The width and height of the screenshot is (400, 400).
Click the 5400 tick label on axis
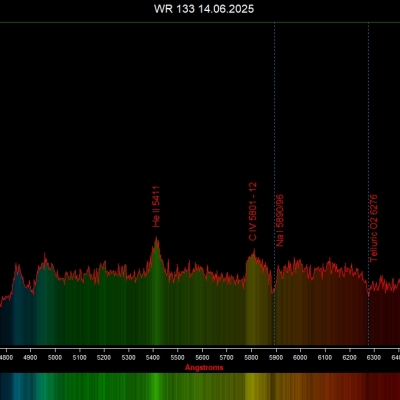[153, 358]
